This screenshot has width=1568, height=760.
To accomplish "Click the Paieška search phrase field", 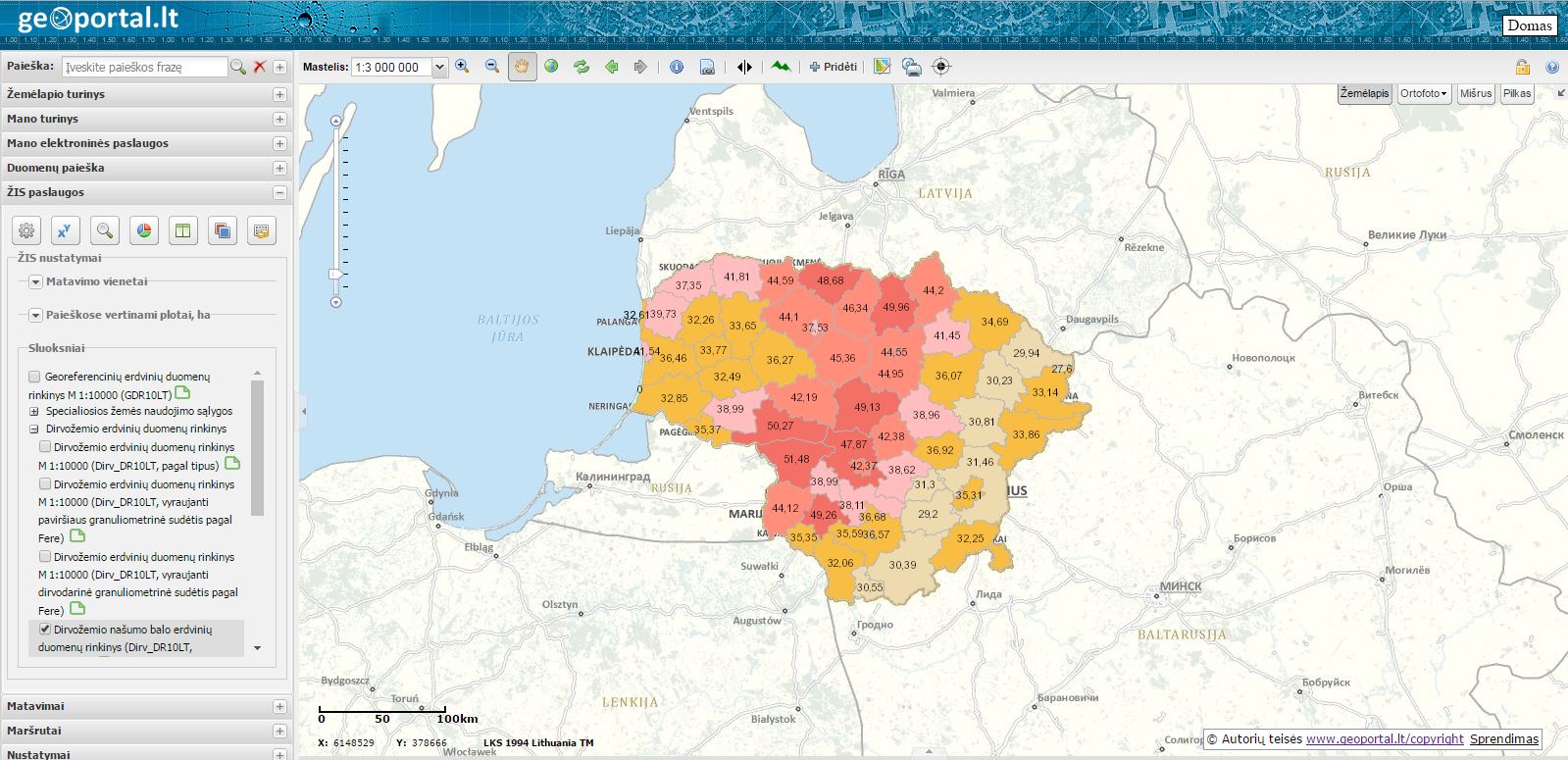I will pyautogui.click(x=144, y=67).
